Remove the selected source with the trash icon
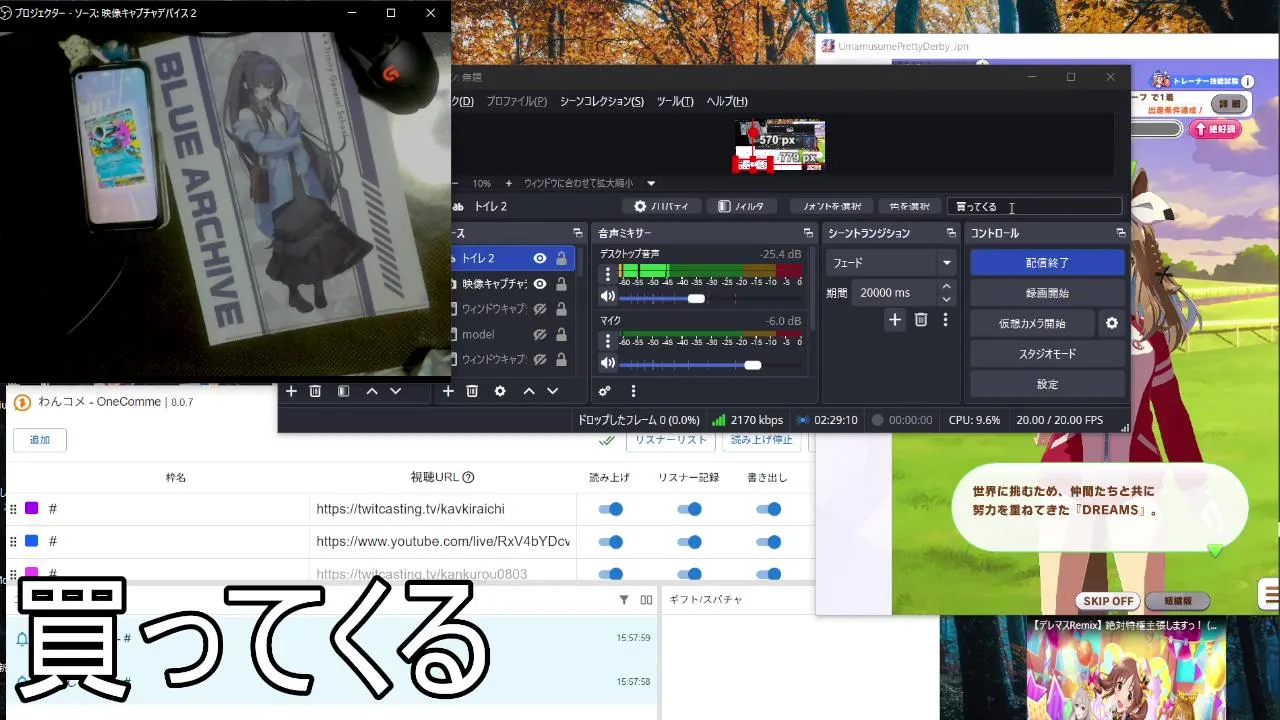1280x720 pixels. [472, 391]
